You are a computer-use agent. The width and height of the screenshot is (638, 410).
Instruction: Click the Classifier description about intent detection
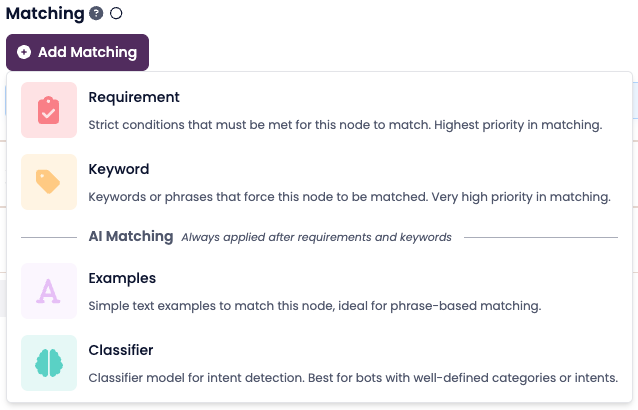353,378
